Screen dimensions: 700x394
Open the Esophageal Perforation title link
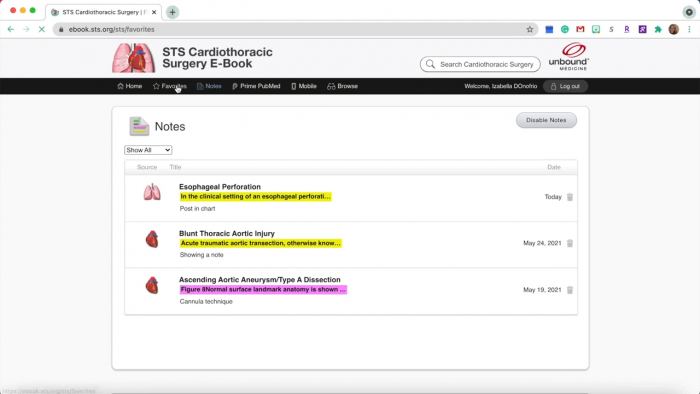coord(220,187)
